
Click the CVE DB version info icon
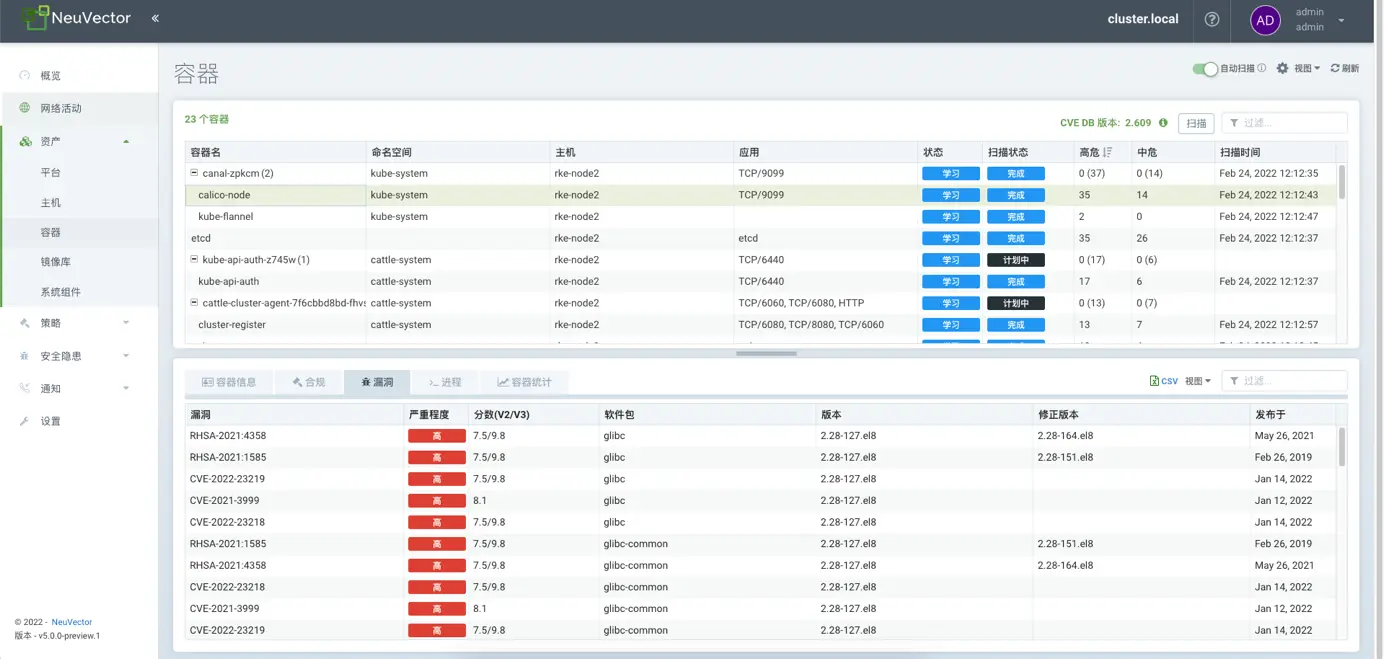(x=1163, y=123)
